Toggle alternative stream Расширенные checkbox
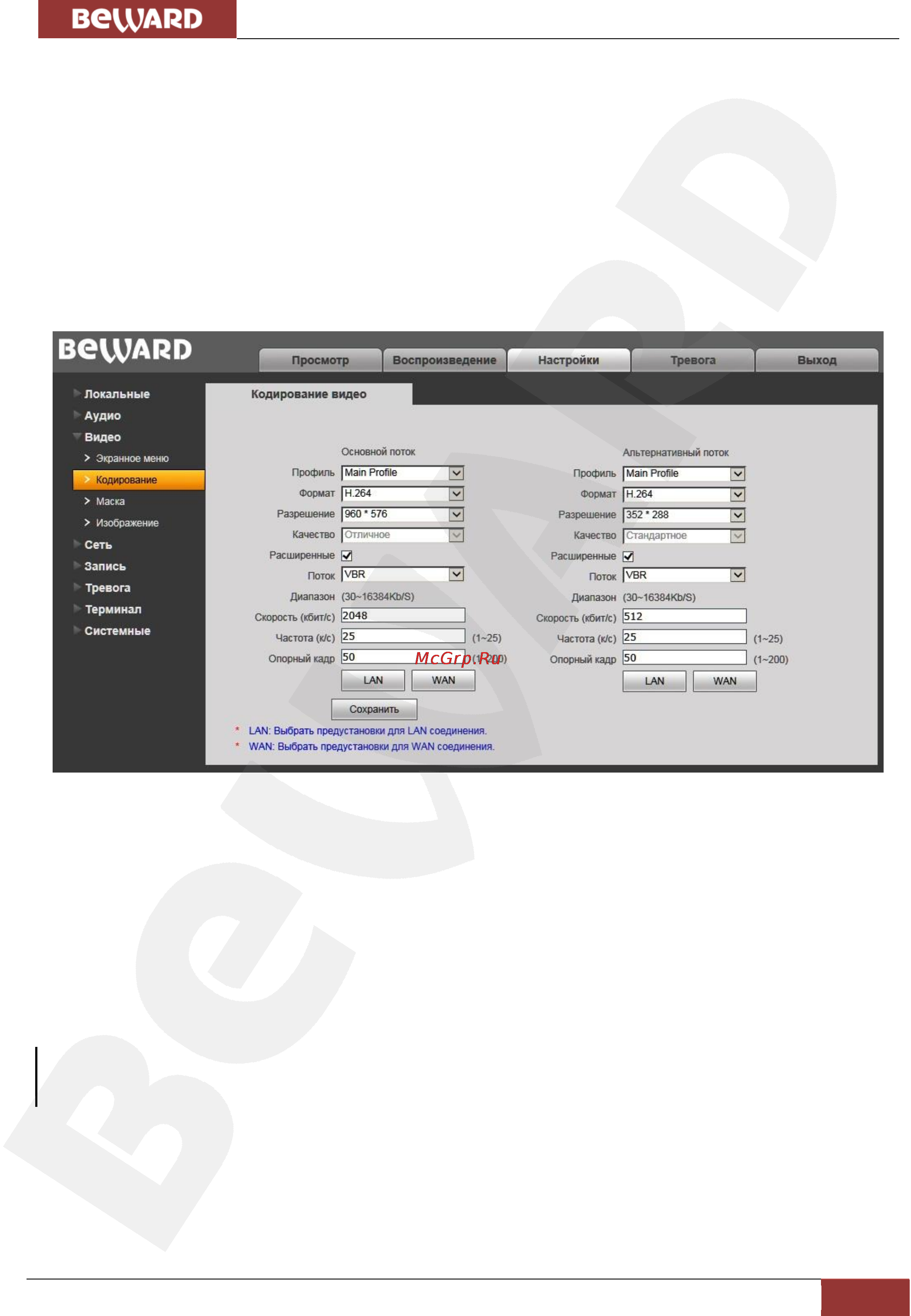The width and height of the screenshot is (911, 1316). point(628,556)
